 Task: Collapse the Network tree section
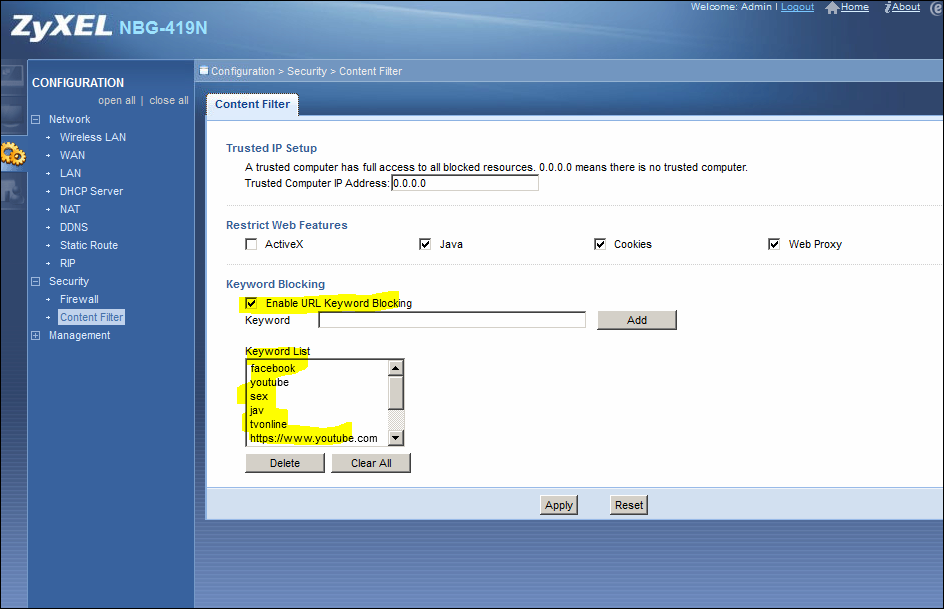point(36,119)
